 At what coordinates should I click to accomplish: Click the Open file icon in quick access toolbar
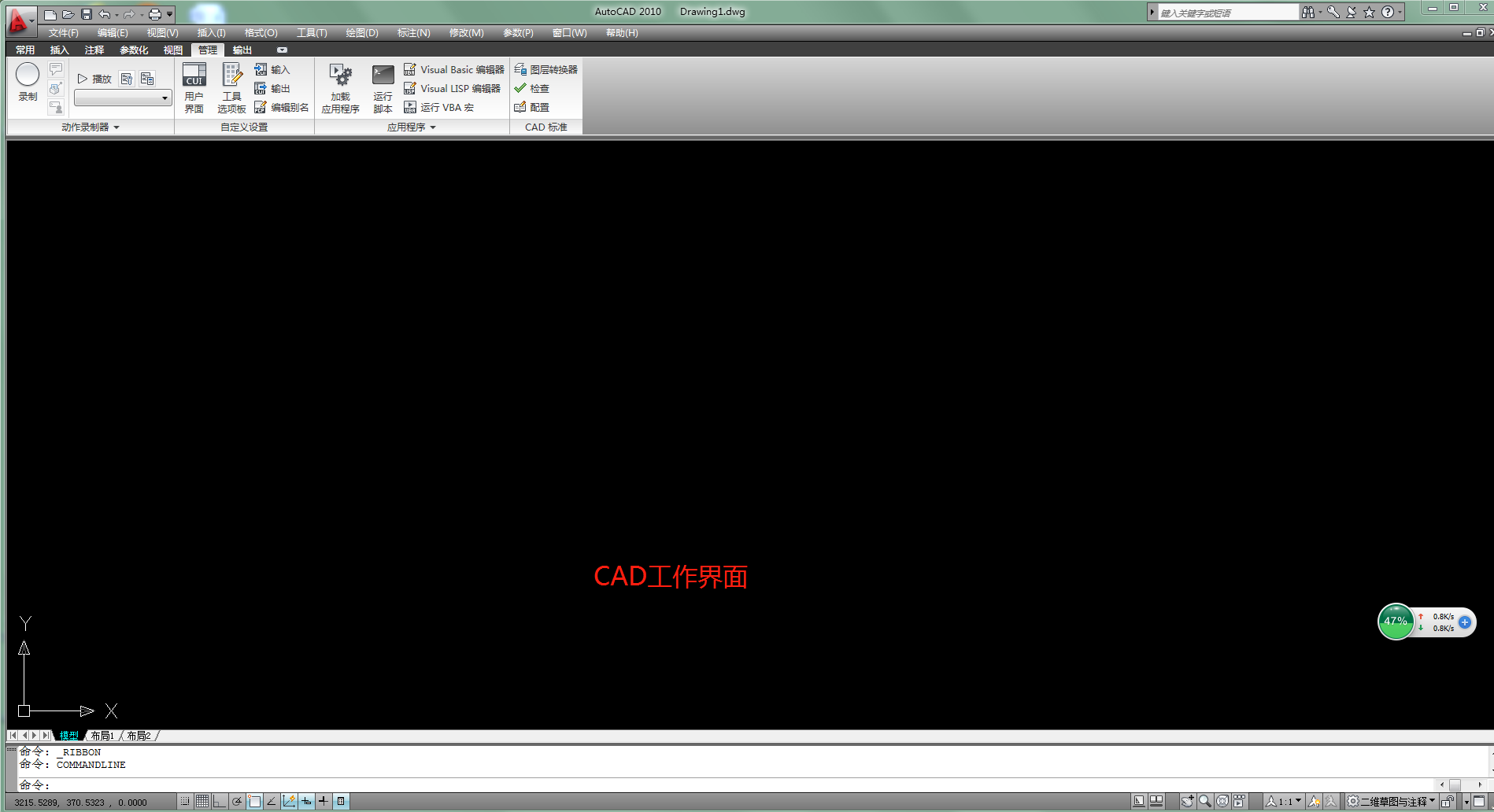68,14
